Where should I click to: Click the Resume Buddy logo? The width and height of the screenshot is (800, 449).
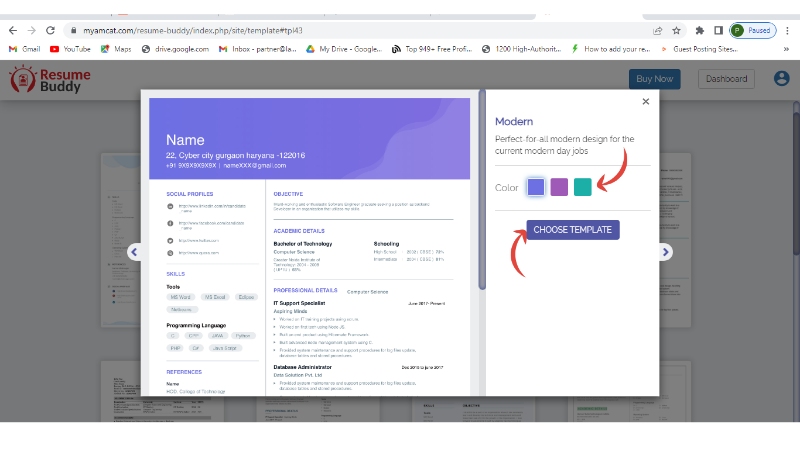click(50, 80)
